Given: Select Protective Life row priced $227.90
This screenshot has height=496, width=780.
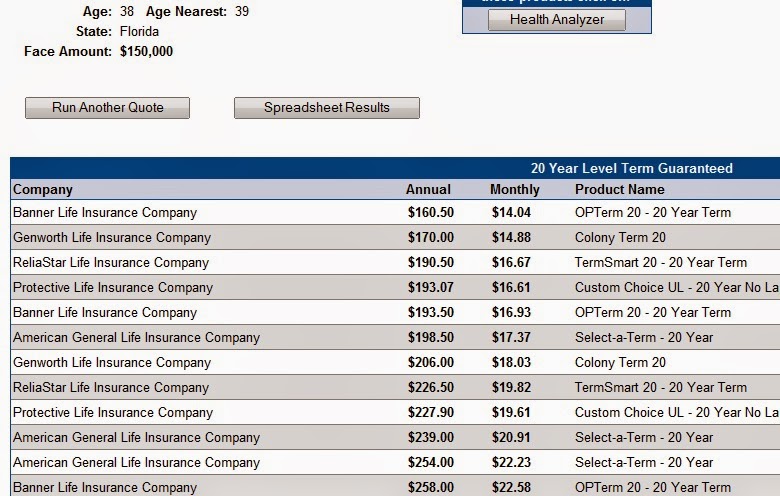Looking at the screenshot, I should pos(395,412).
